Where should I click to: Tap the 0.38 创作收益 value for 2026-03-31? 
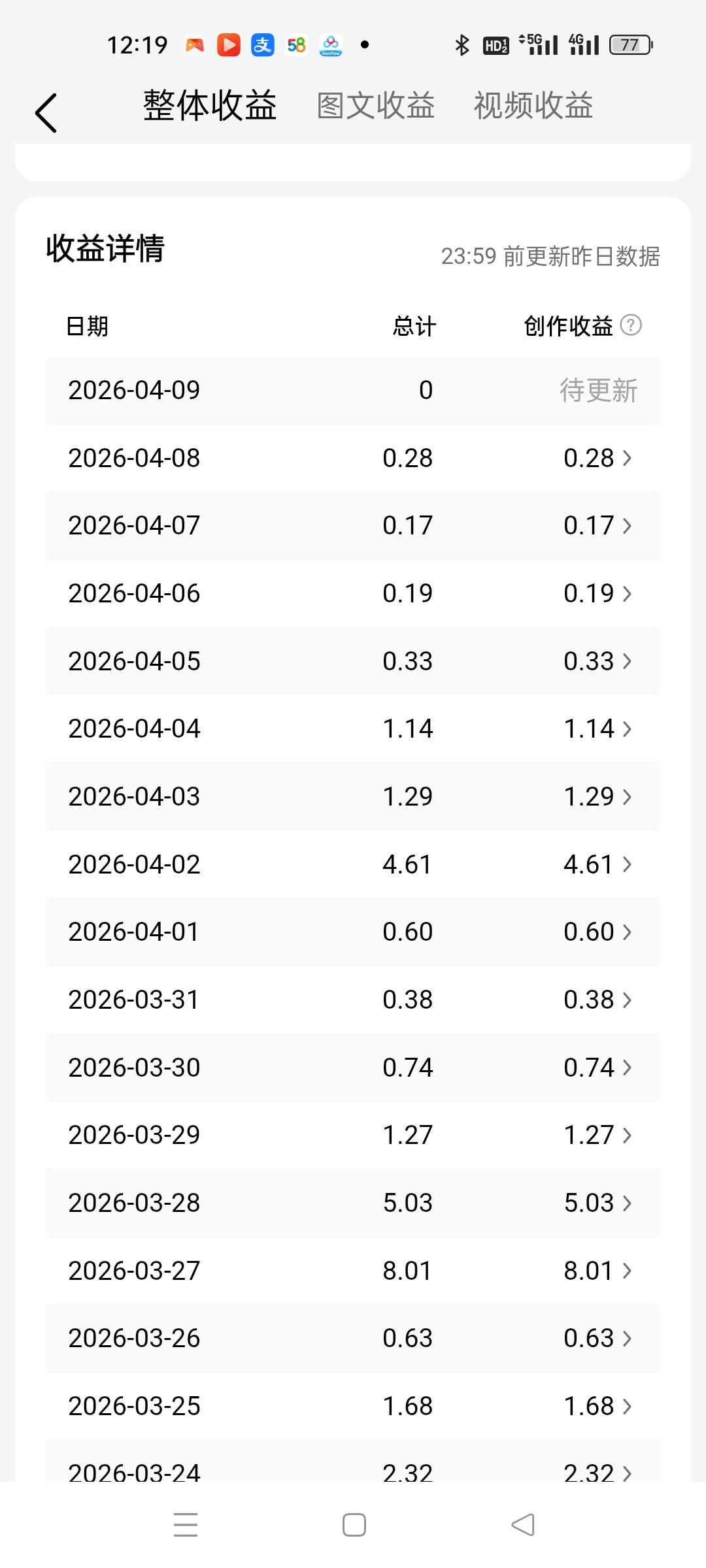click(x=589, y=1000)
